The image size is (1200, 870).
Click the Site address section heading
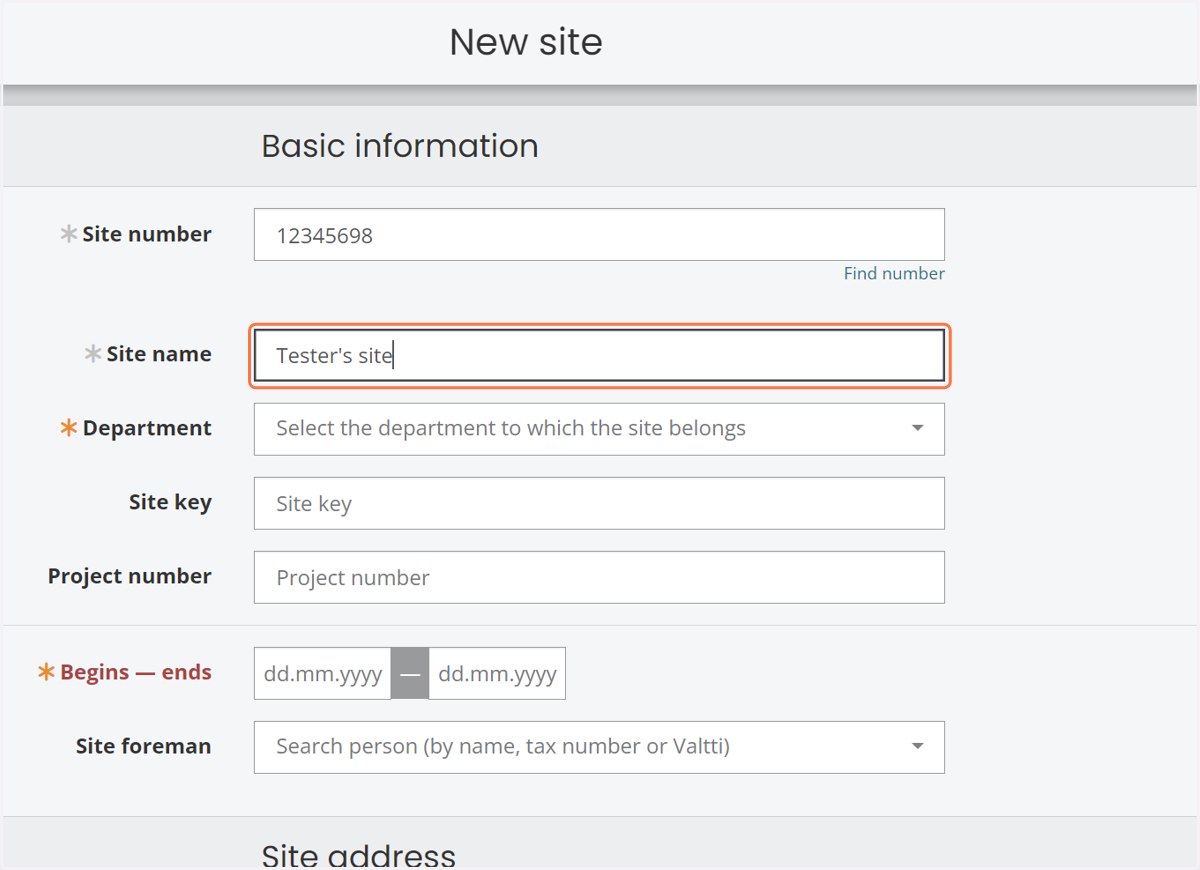pos(358,855)
